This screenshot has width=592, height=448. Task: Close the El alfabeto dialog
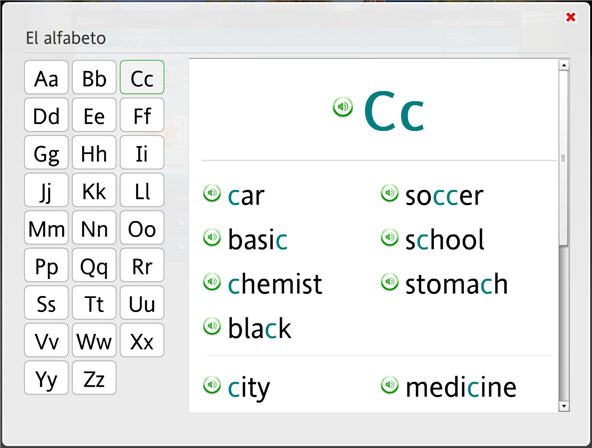(571, 17)
